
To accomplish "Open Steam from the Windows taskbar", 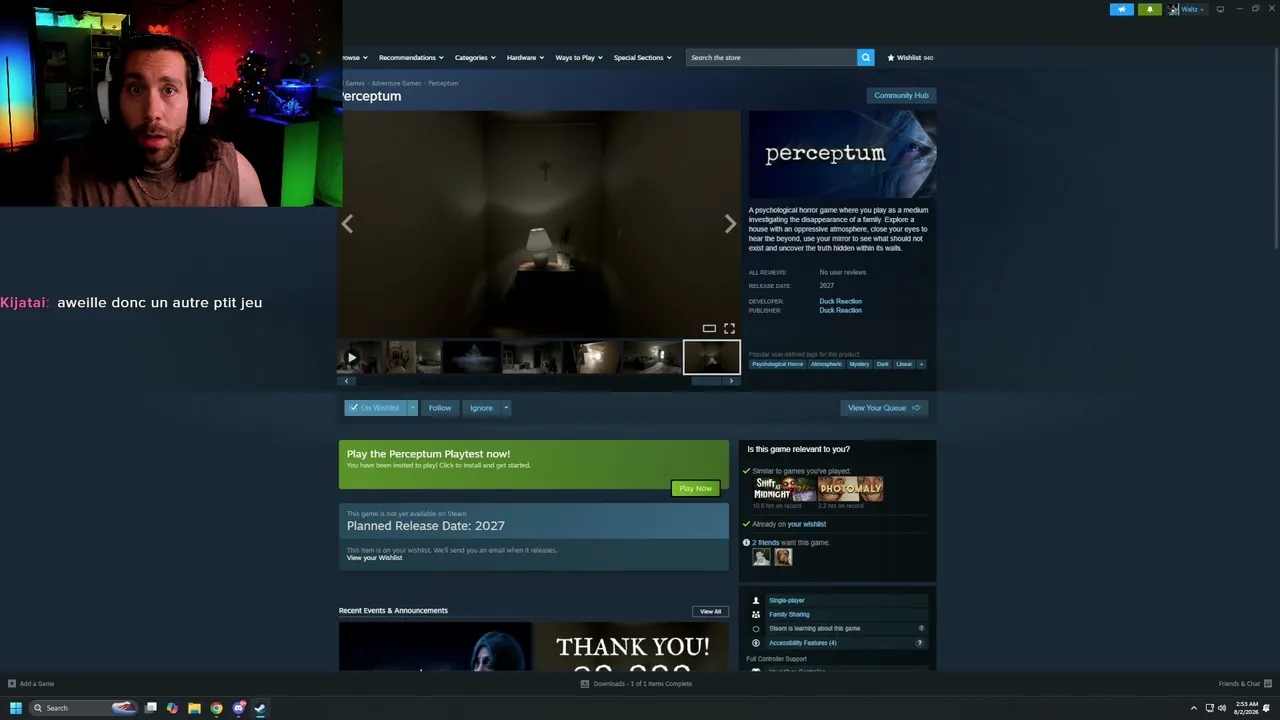I will pos(260,708).
